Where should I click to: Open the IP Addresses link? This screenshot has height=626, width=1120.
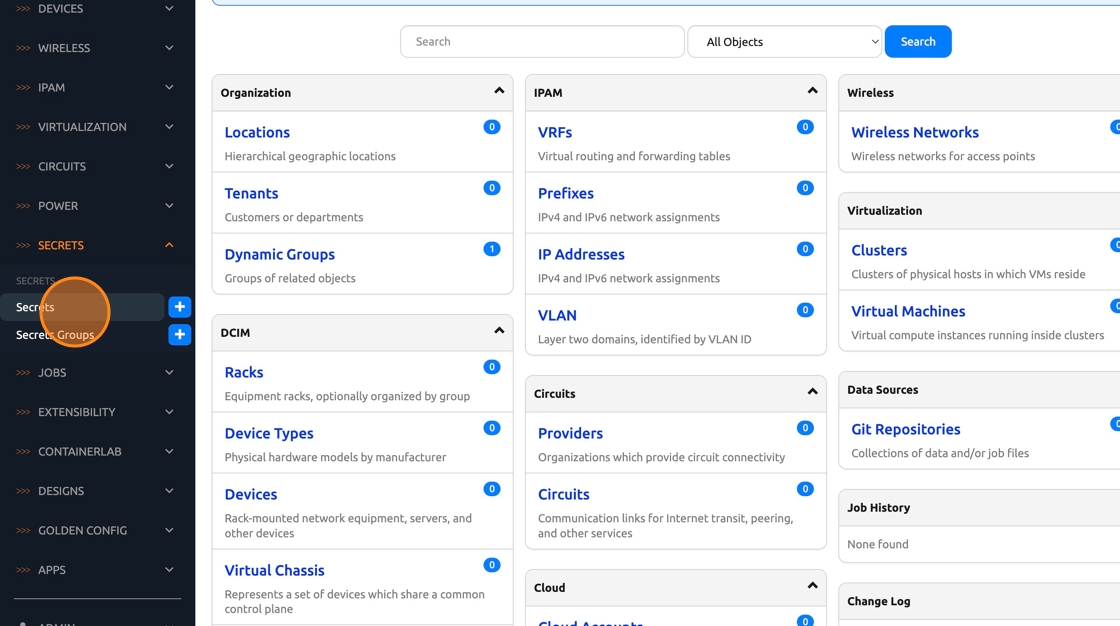[x=581, y=254]
